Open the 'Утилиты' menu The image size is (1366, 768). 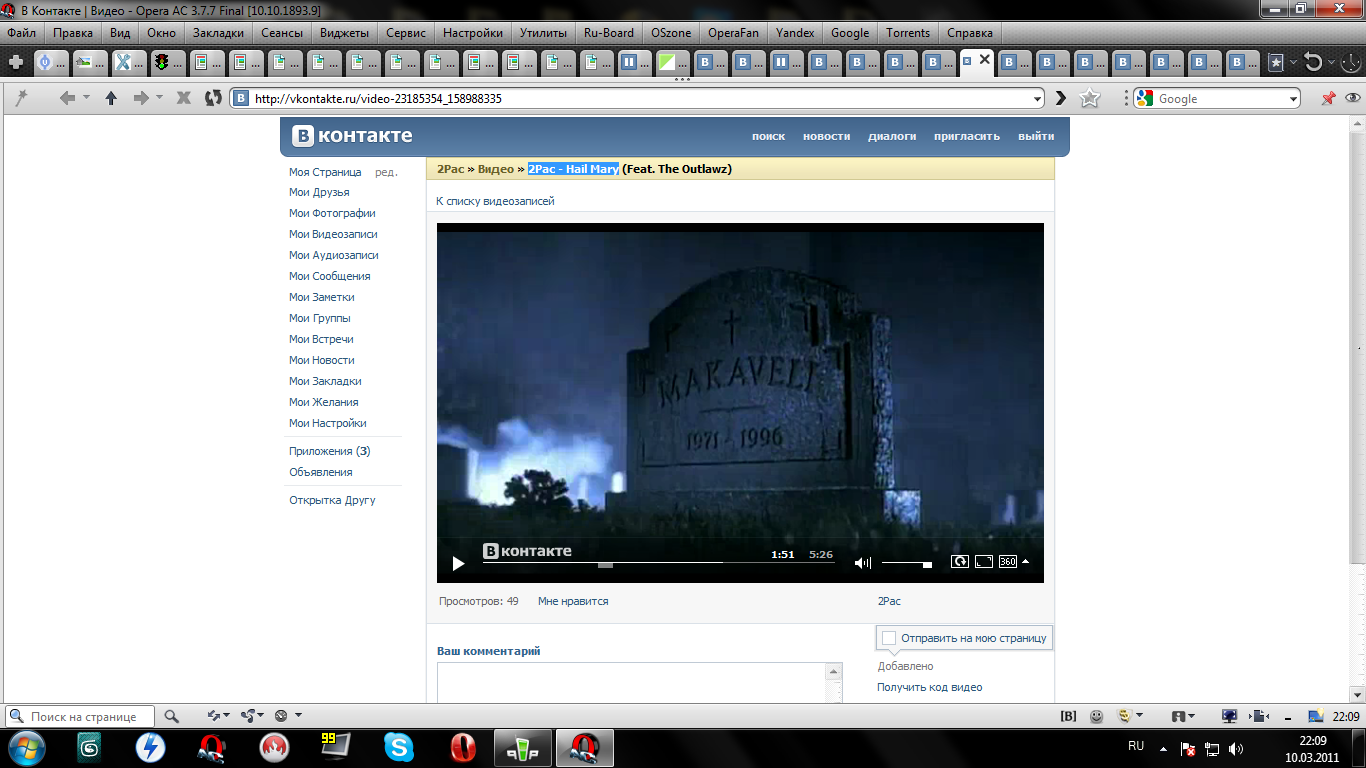[543, 33]
